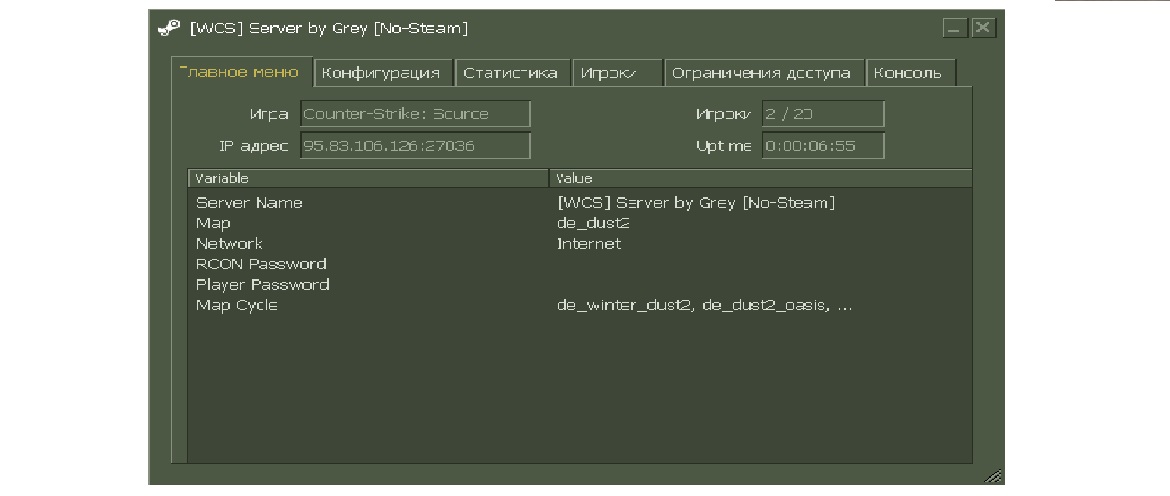Minimize the server window

pos(955,28)
